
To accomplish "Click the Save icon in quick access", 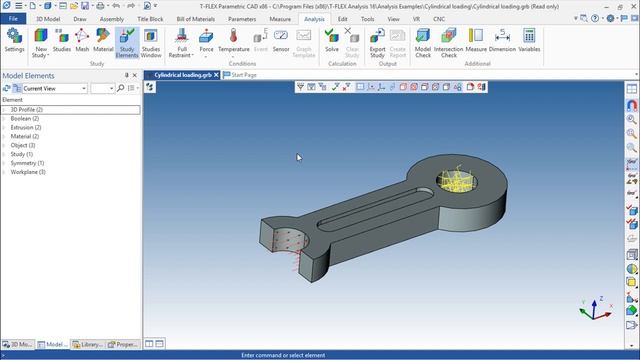I will pos(85,6).
